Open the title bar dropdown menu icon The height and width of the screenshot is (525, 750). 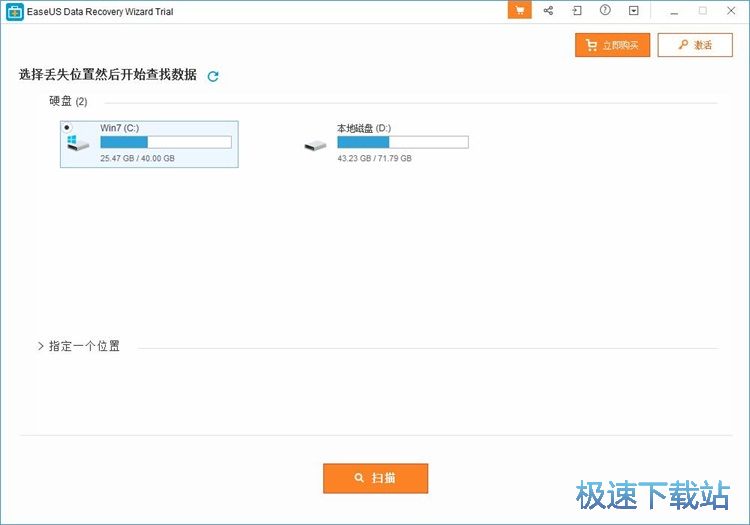(634, 11)
